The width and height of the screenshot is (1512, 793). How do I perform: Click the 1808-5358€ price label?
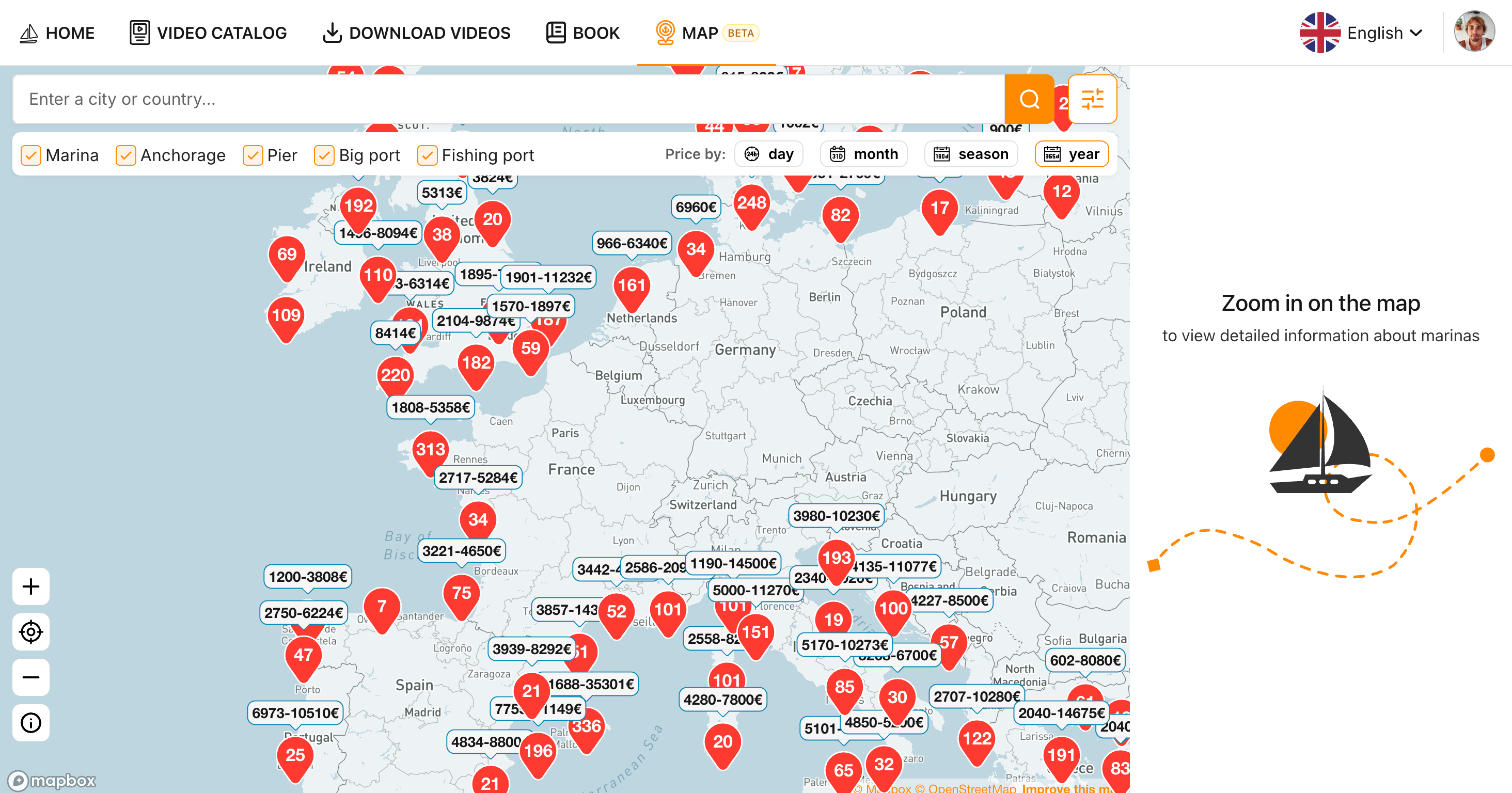tap(431, 407)
